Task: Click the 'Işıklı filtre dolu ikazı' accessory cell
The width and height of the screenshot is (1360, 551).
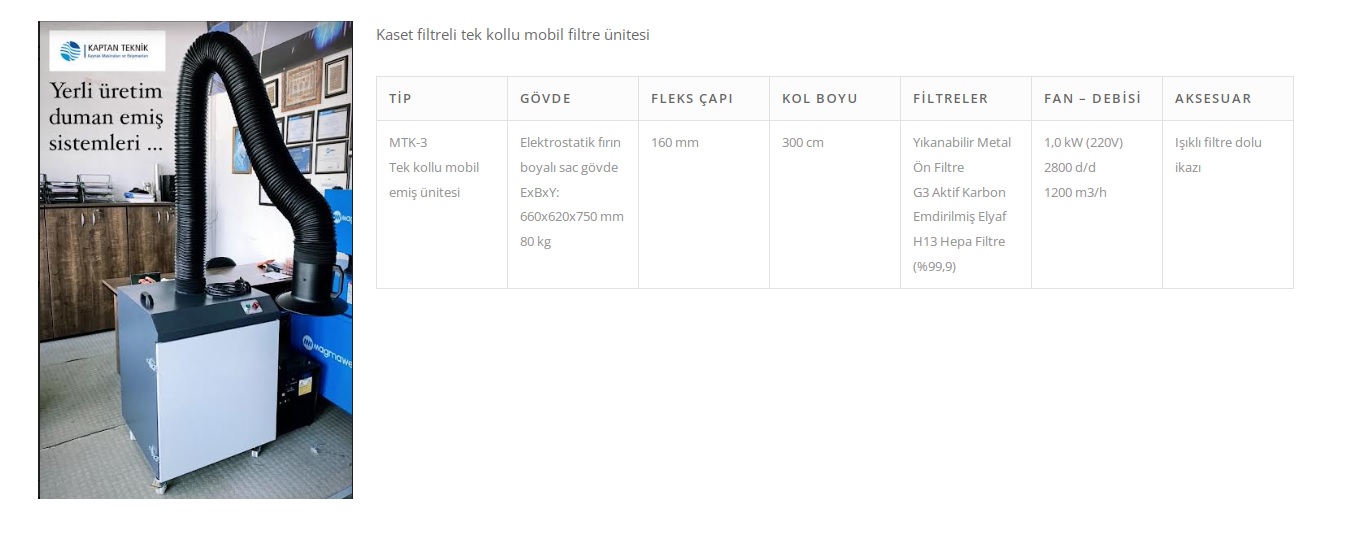Action: click(1217, 155)
